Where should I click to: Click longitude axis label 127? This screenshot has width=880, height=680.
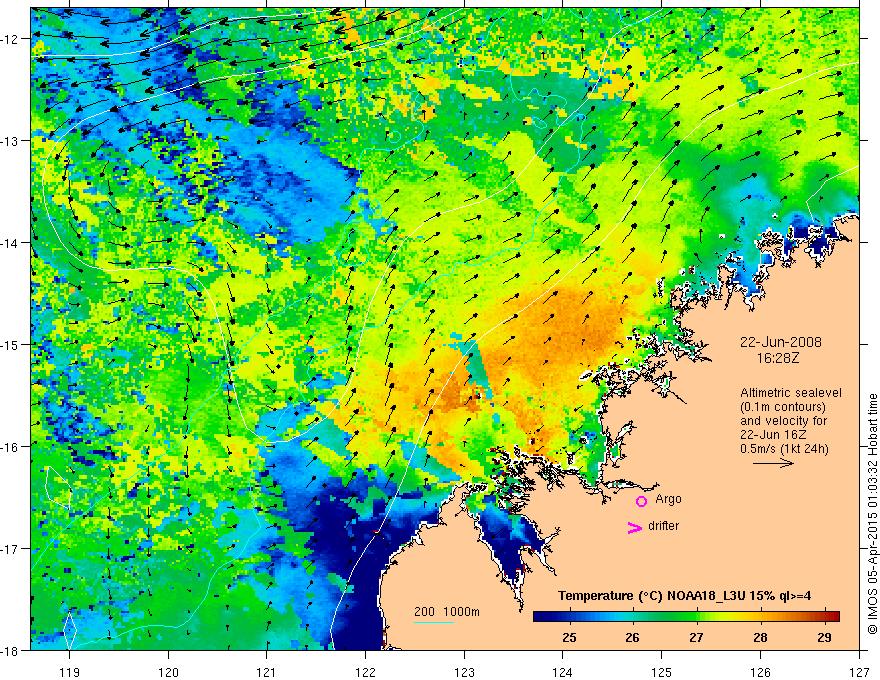pyautogui.click(x=859, y=672)
